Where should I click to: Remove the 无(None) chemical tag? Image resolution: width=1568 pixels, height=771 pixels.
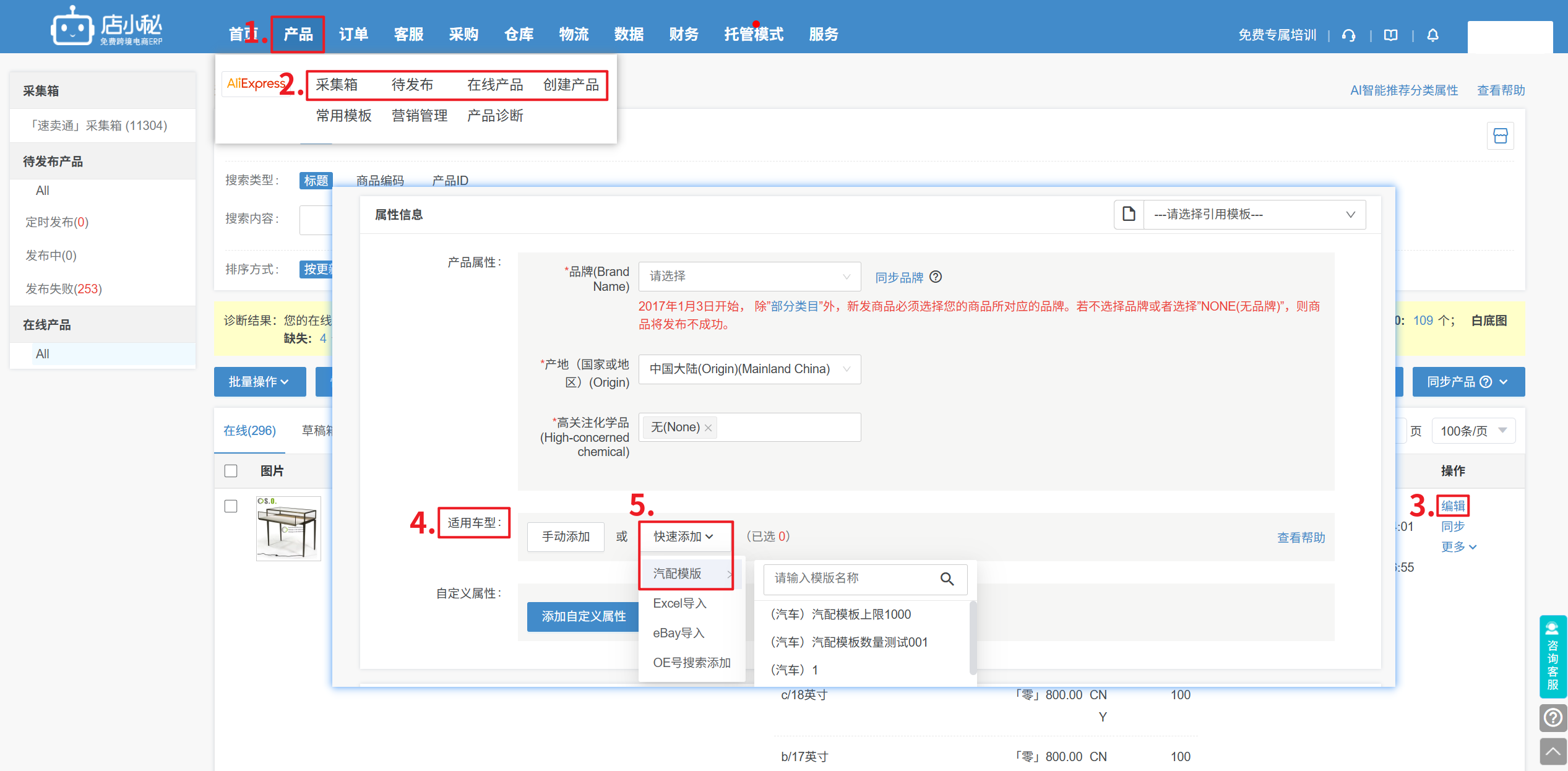pyautogui.click(x=709, y=428)
